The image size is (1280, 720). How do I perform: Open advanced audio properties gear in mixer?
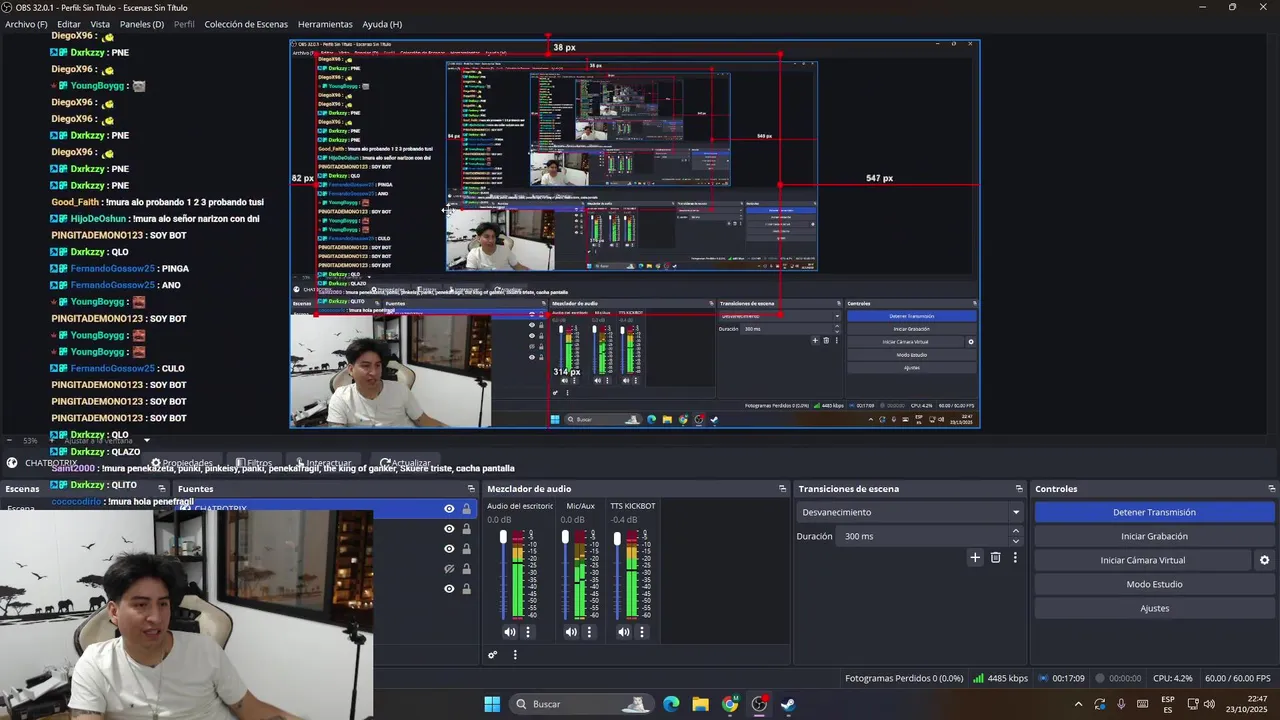click(492, 655)
